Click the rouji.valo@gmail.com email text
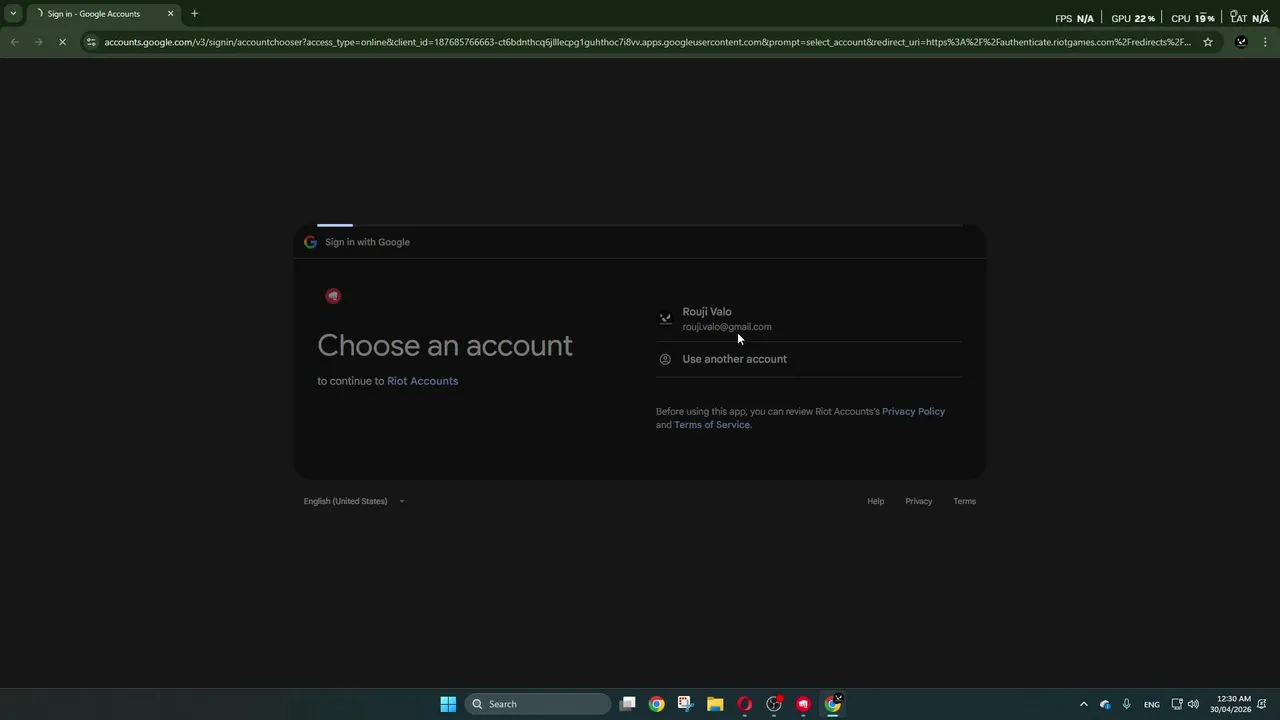 pos(727,327)
